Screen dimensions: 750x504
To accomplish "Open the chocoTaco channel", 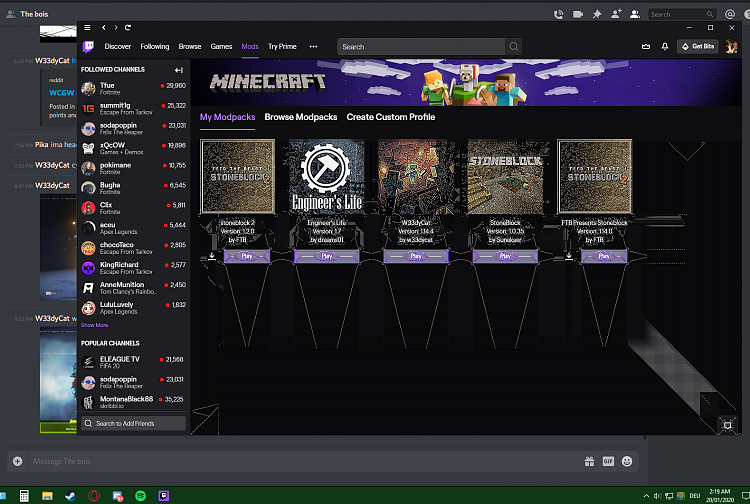I will coord(133,248).
